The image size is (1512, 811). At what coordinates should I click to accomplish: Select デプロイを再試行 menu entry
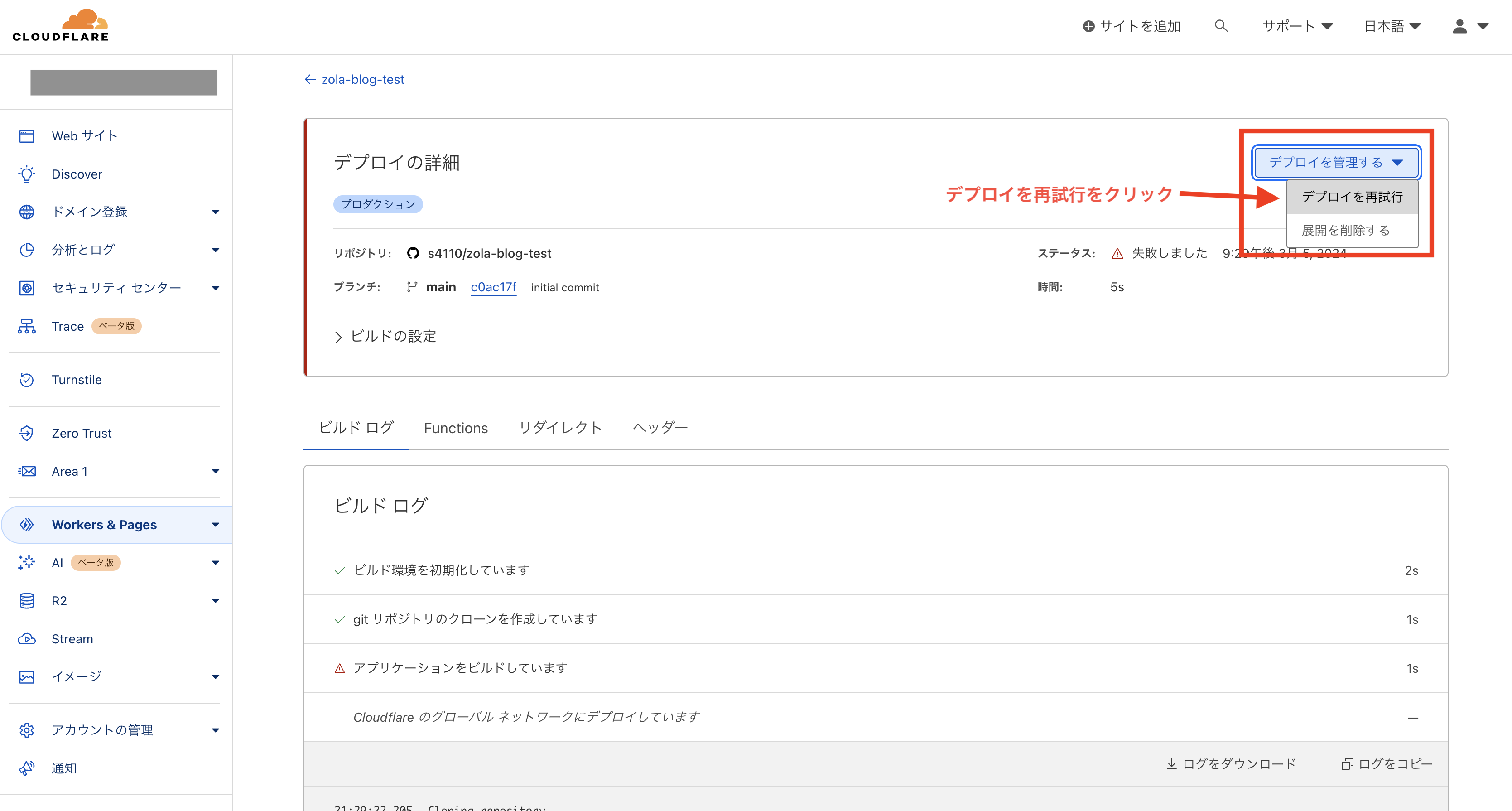click(x=1352, y=197)
